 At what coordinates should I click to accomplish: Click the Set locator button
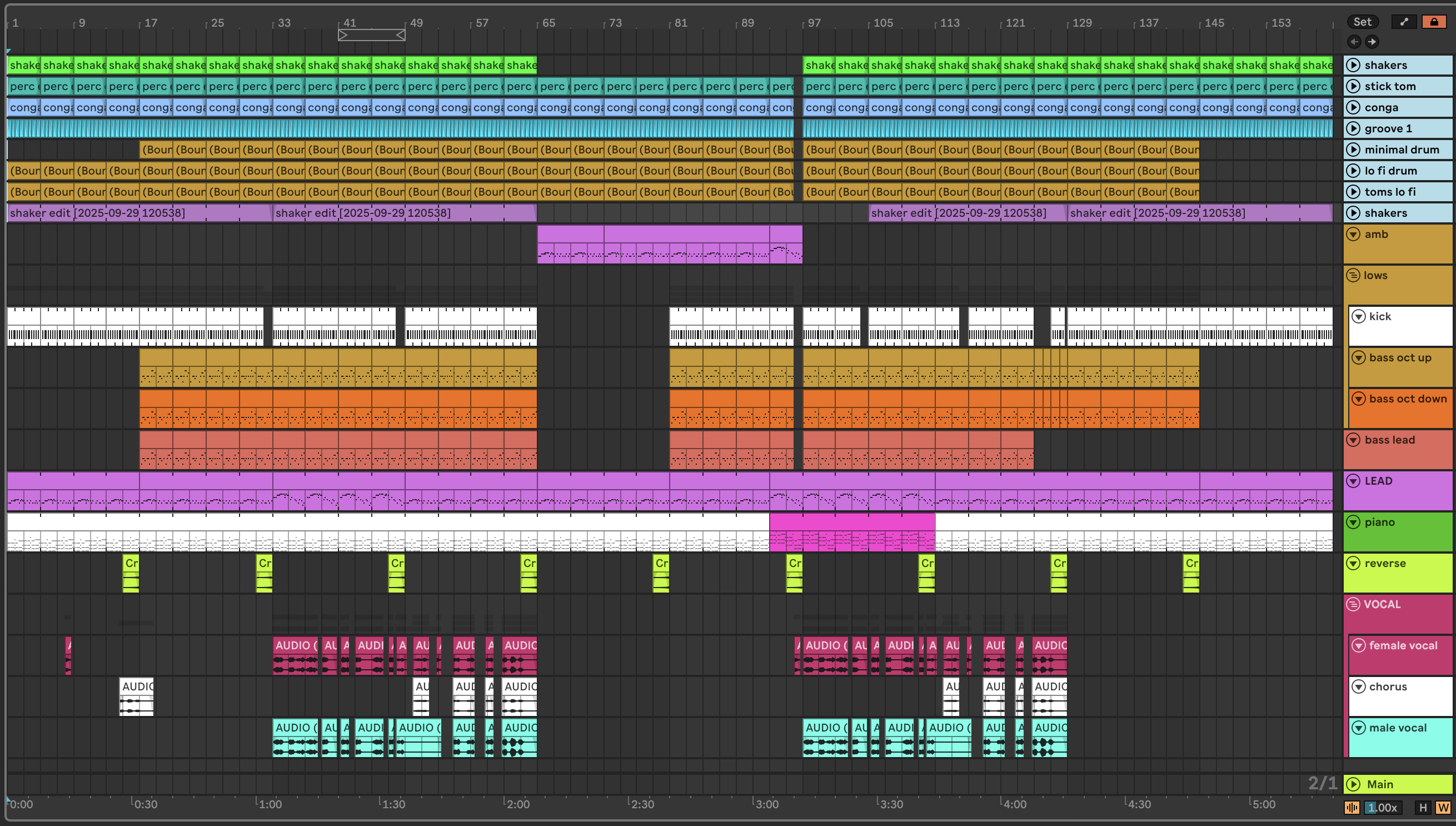1362,22
